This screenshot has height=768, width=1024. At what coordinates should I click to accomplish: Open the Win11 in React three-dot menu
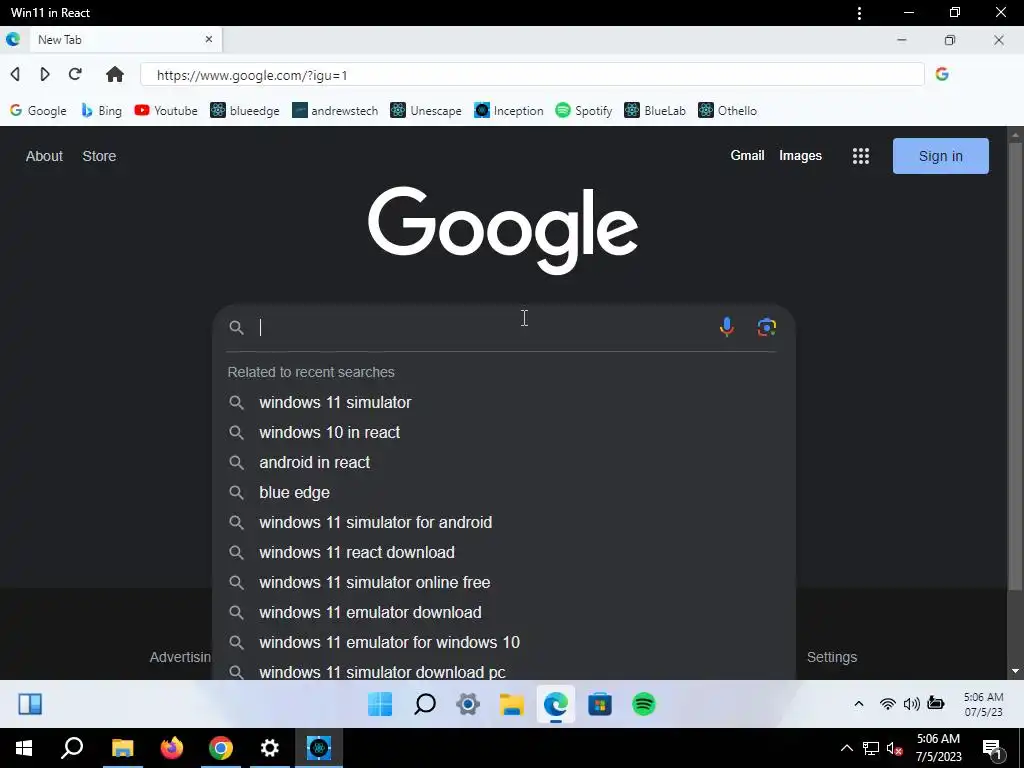859,13
